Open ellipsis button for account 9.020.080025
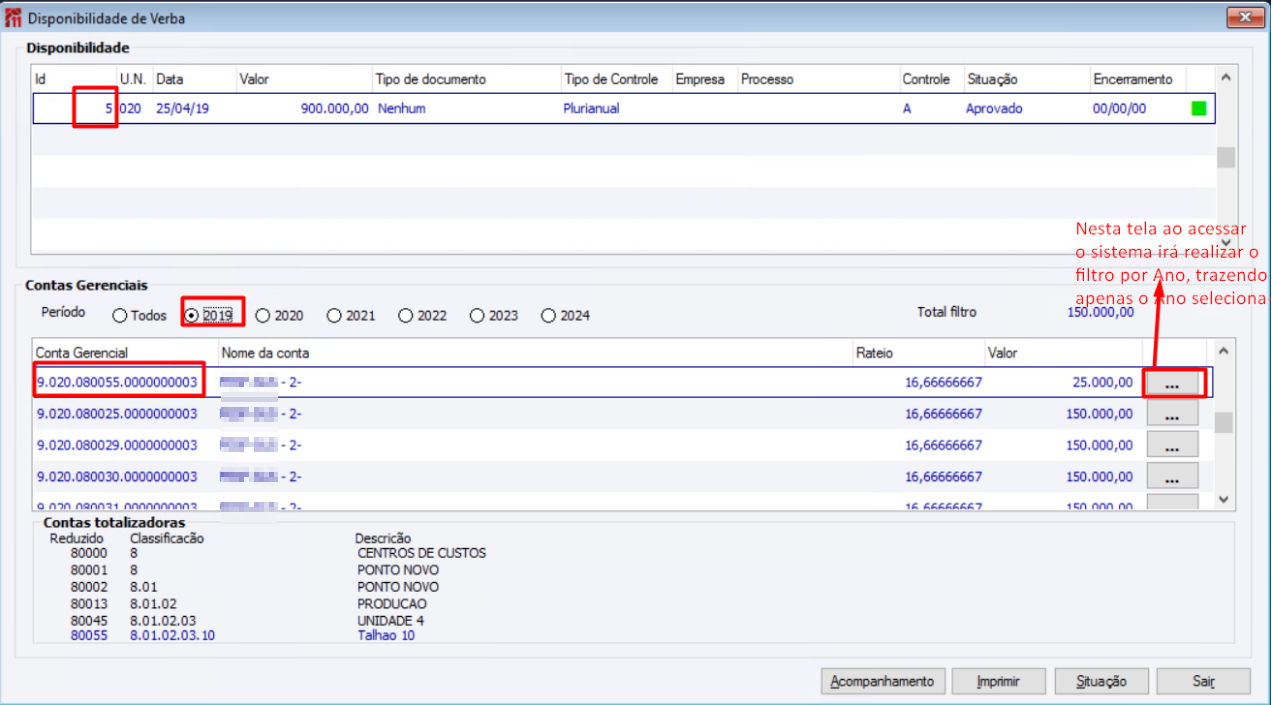 [1172, 414]
